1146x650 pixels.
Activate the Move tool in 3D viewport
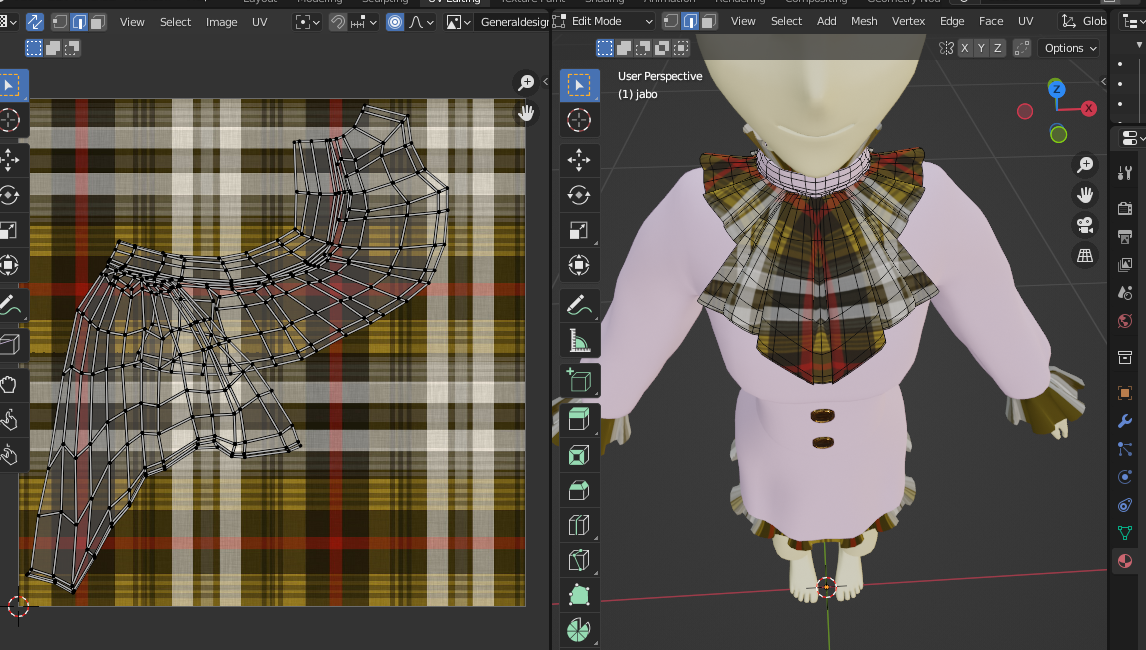(x=579, y=160)
